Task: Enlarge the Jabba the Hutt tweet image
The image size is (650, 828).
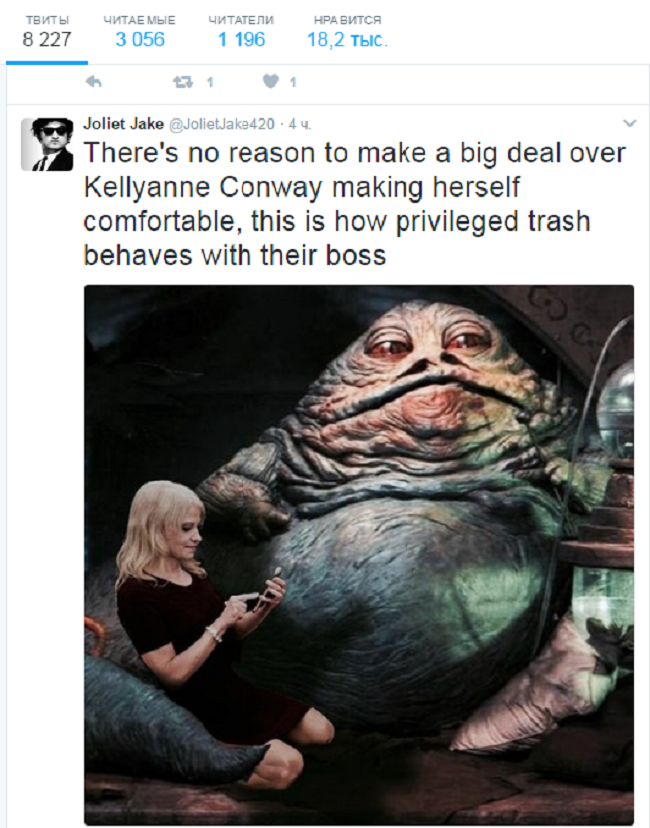Action: (x=359, y=554)
